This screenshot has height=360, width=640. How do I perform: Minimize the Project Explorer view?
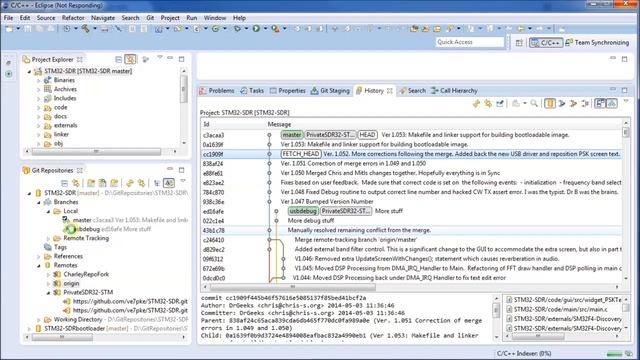click(170, 58)
